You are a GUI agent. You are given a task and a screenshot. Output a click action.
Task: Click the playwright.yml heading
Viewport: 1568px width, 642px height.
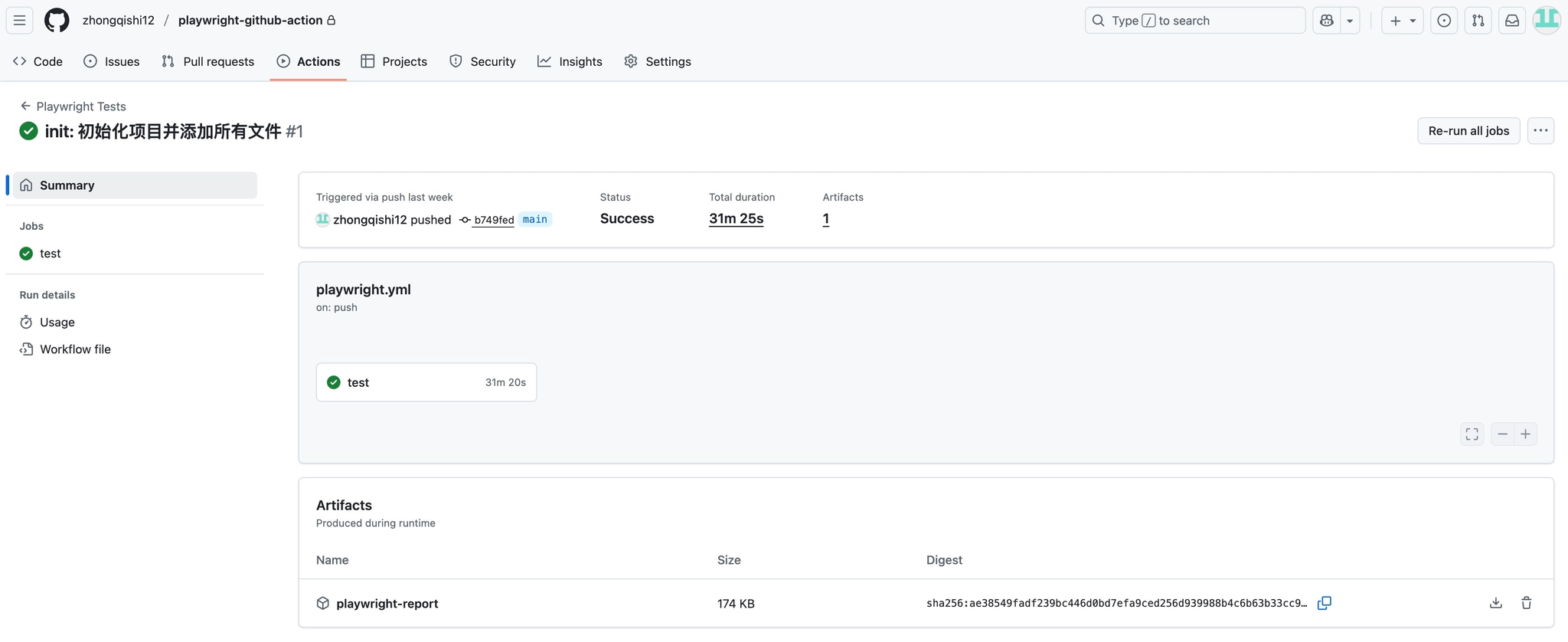point(364,290)
